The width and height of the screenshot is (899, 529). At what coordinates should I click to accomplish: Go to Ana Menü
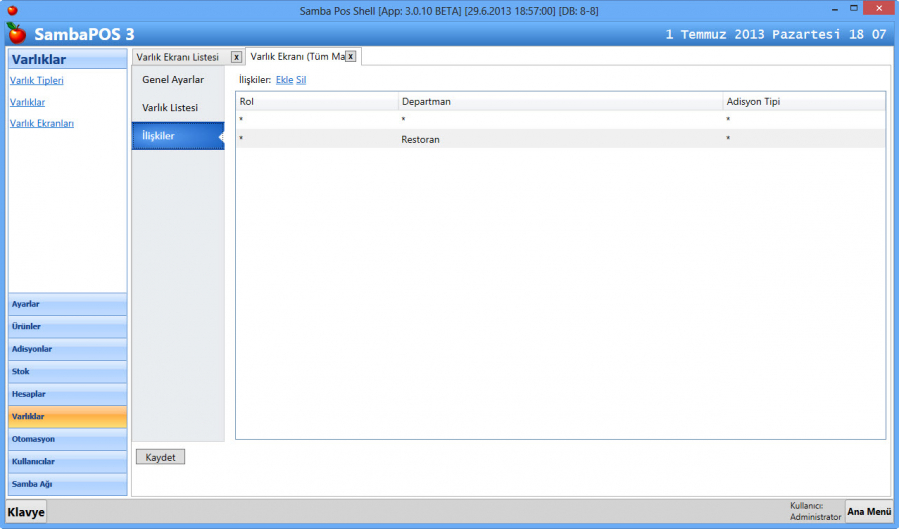pos(869,512)
